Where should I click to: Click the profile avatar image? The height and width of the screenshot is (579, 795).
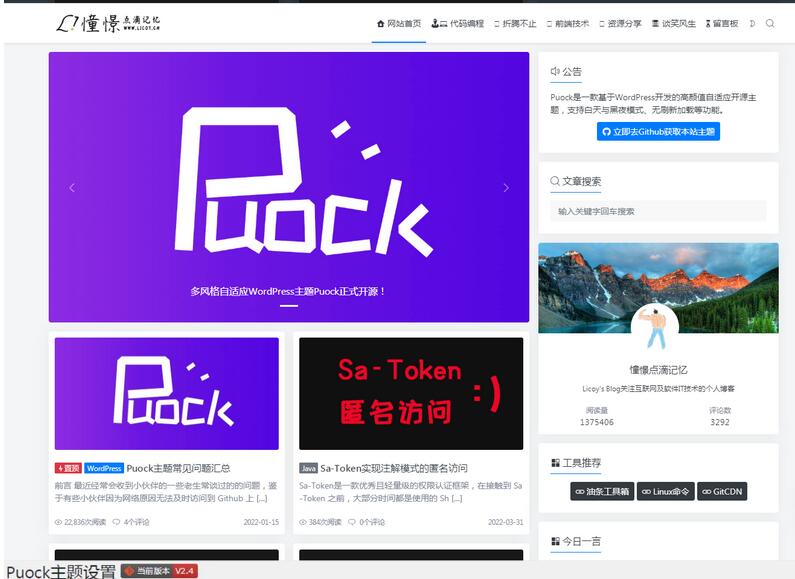pos(655,327)
